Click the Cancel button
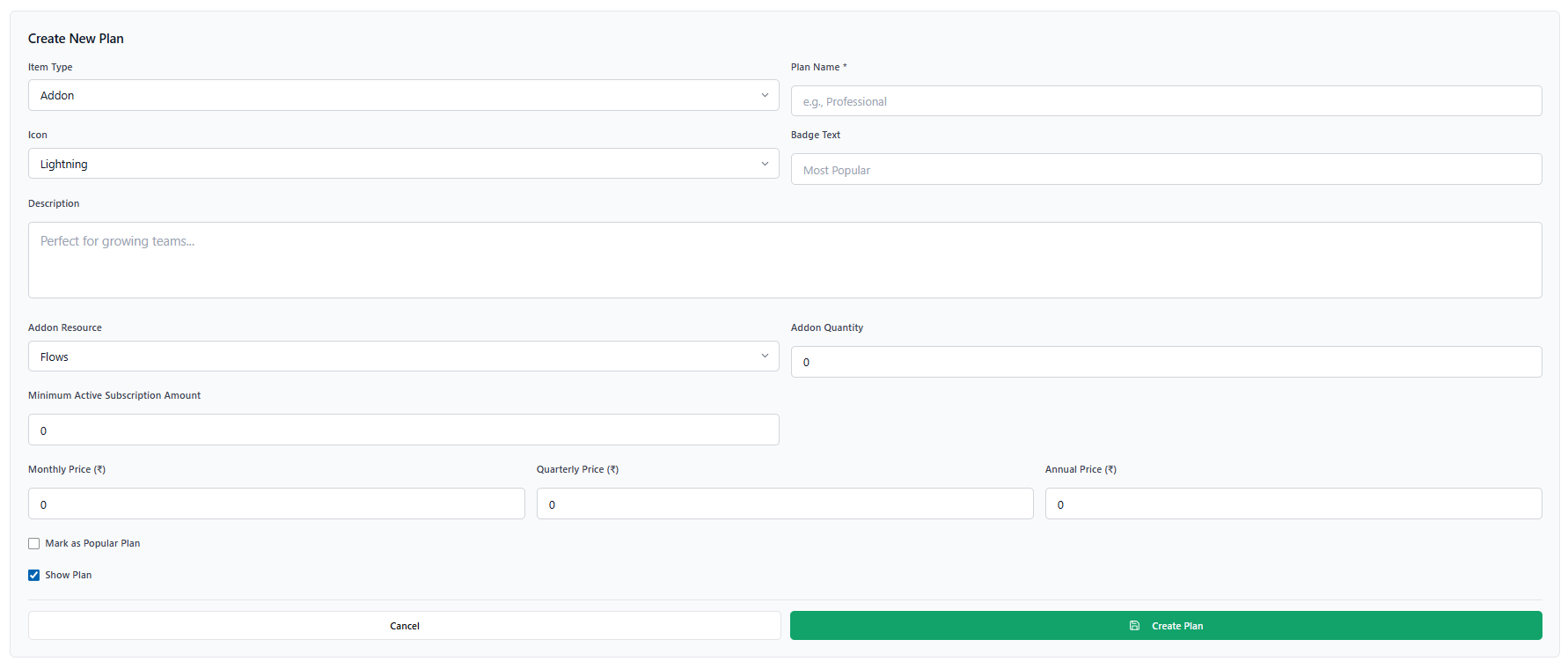Viewport: 1568px width, 669px height. click(x=404, y=626)
